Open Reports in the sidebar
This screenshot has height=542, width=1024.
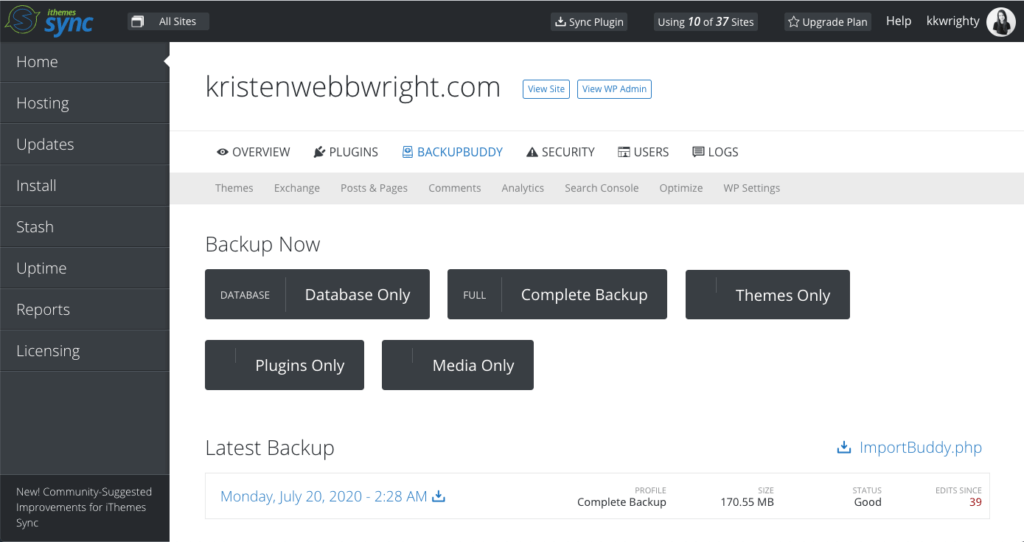85,309
